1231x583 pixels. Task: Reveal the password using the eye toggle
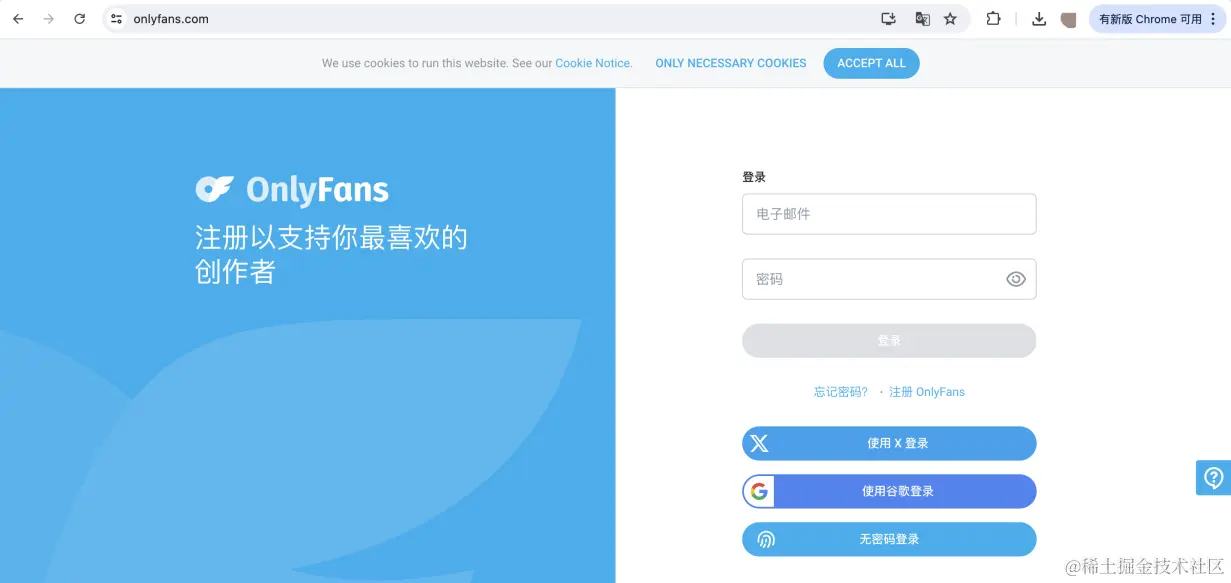coord(1016,279)
